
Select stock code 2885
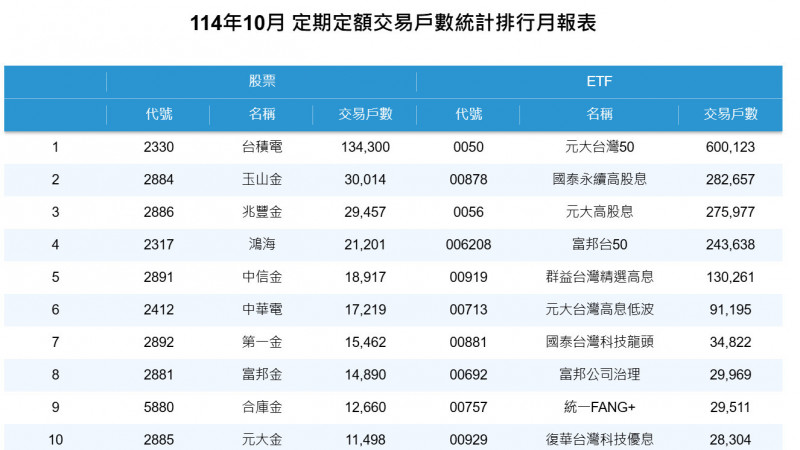point(159,440)
